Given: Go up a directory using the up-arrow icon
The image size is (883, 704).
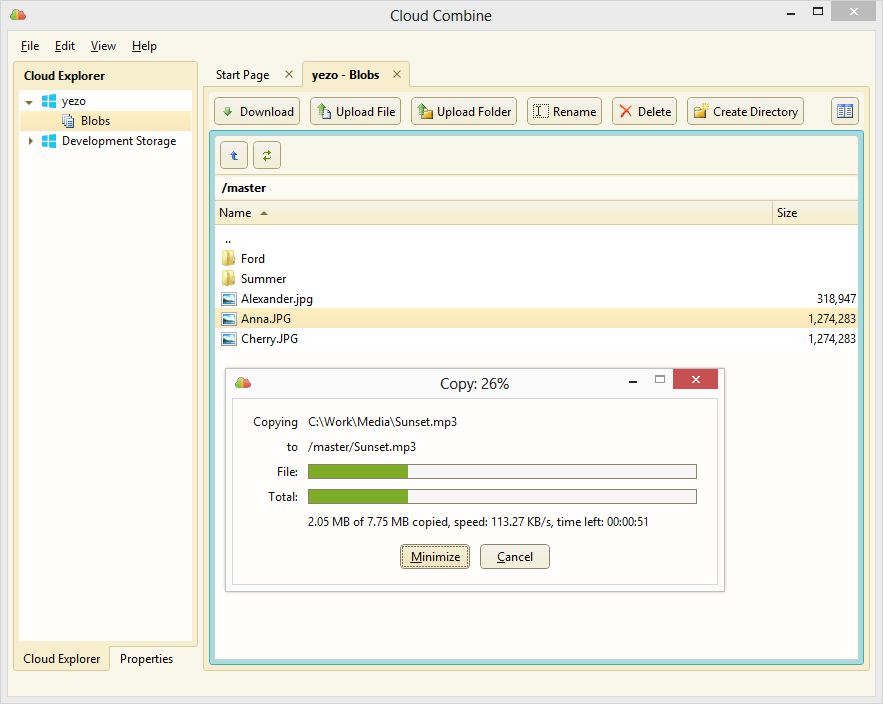Looking at the screenshot, I should 233,155.
